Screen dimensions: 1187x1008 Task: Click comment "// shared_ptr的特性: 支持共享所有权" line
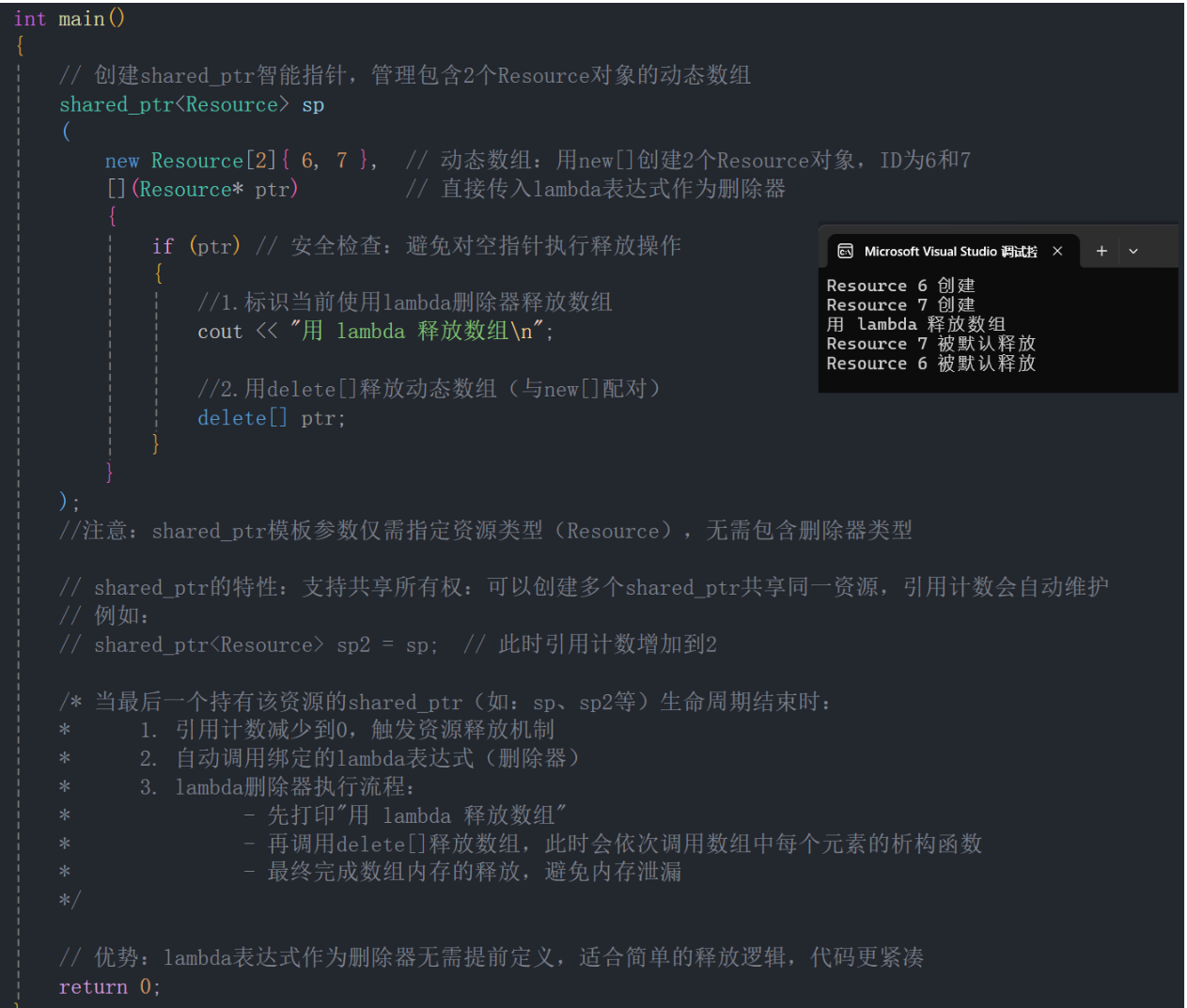pos(584,587)
